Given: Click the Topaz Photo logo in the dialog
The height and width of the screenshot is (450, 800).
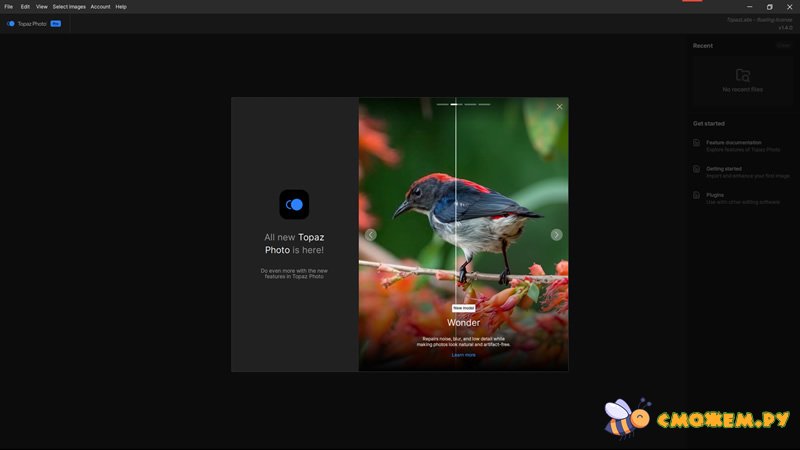Looking at the screenshot, I should [294, 204].
